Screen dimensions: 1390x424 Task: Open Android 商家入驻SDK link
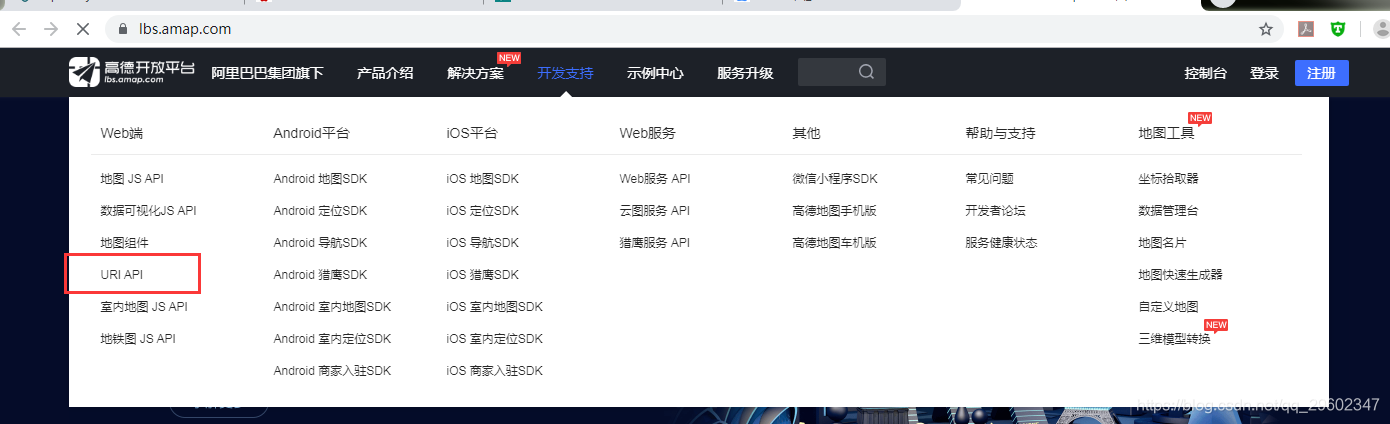pos(332,371)
